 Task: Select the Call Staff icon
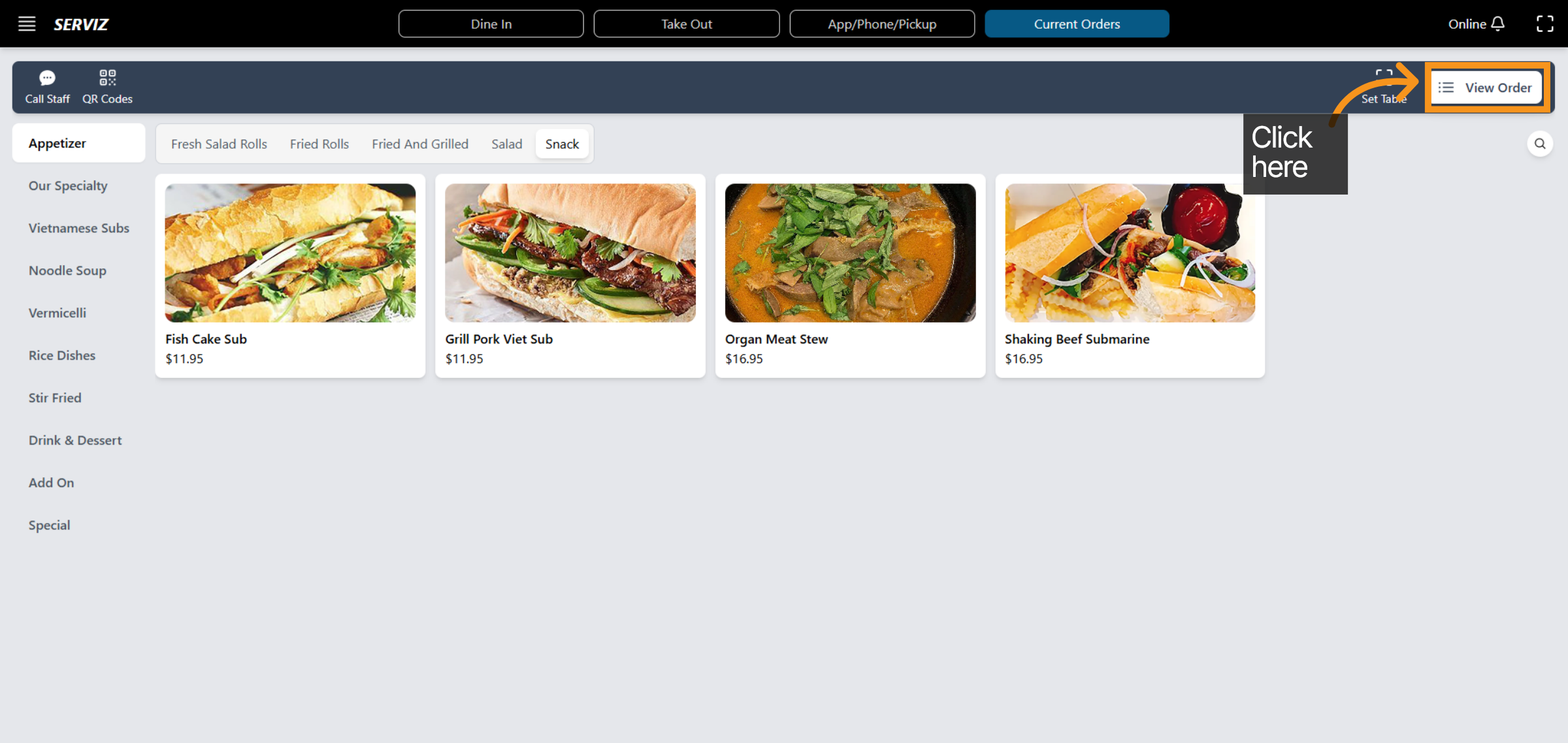47,86
